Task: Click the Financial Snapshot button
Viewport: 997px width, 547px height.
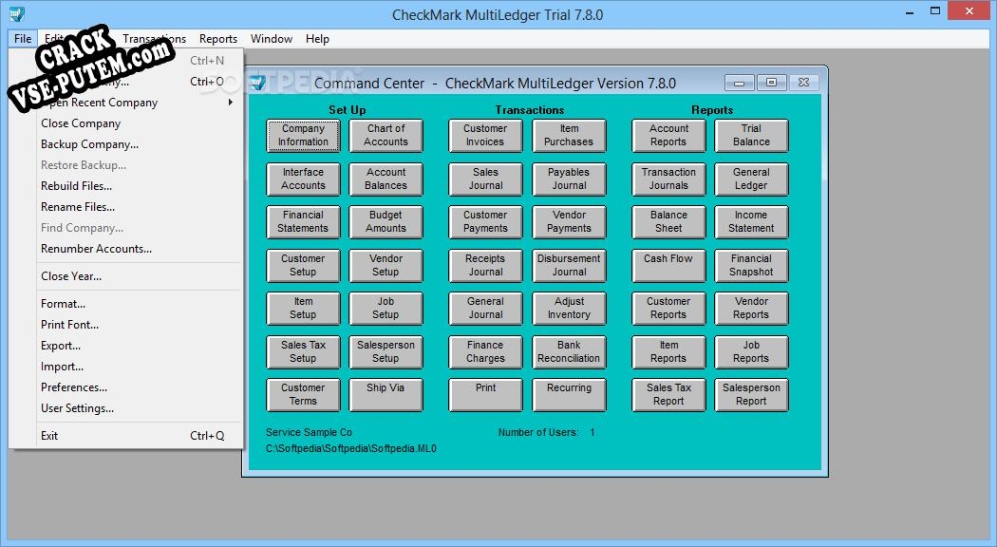Action: point(751,265)
